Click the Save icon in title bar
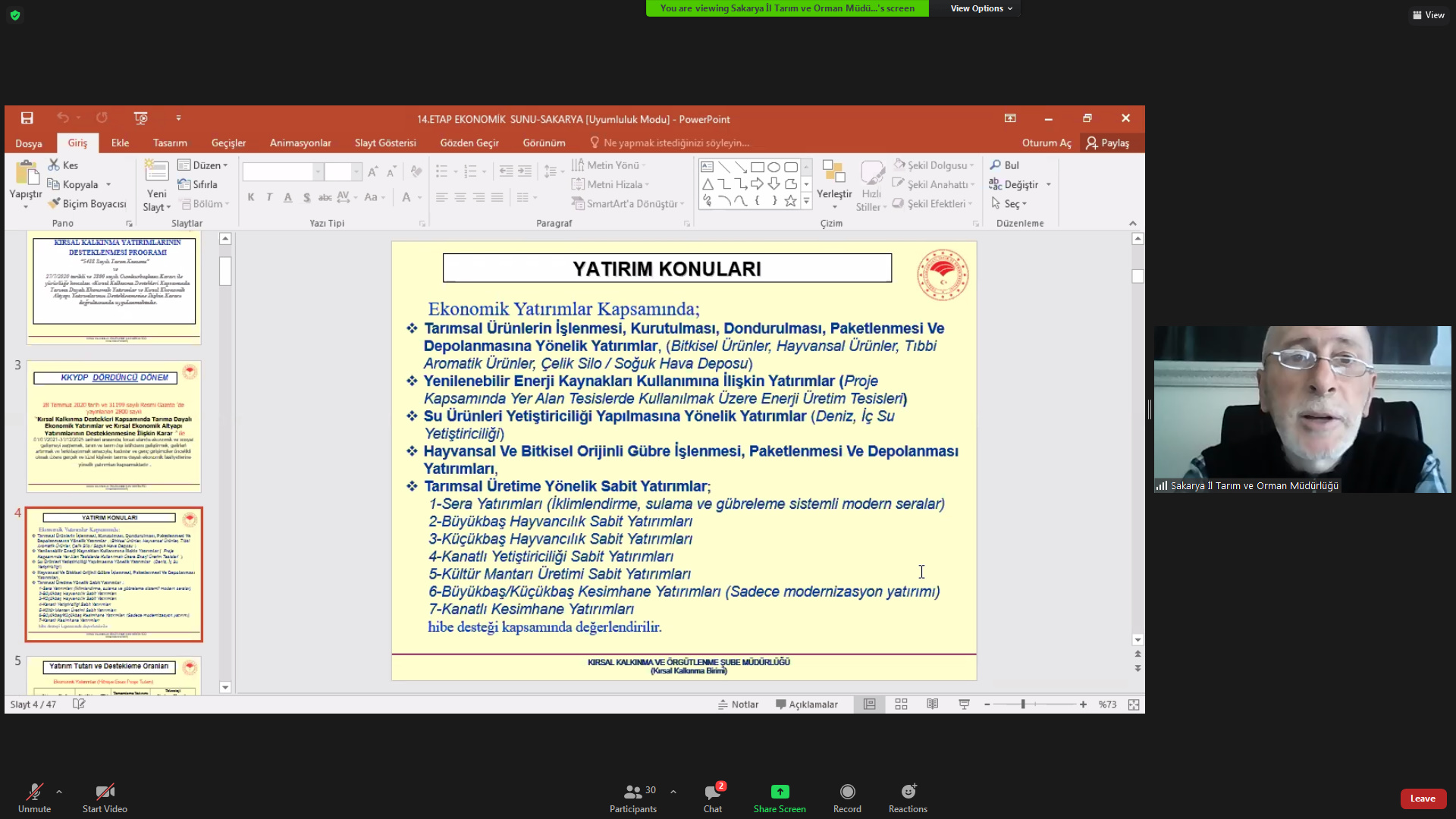 [x=27, y=118]
